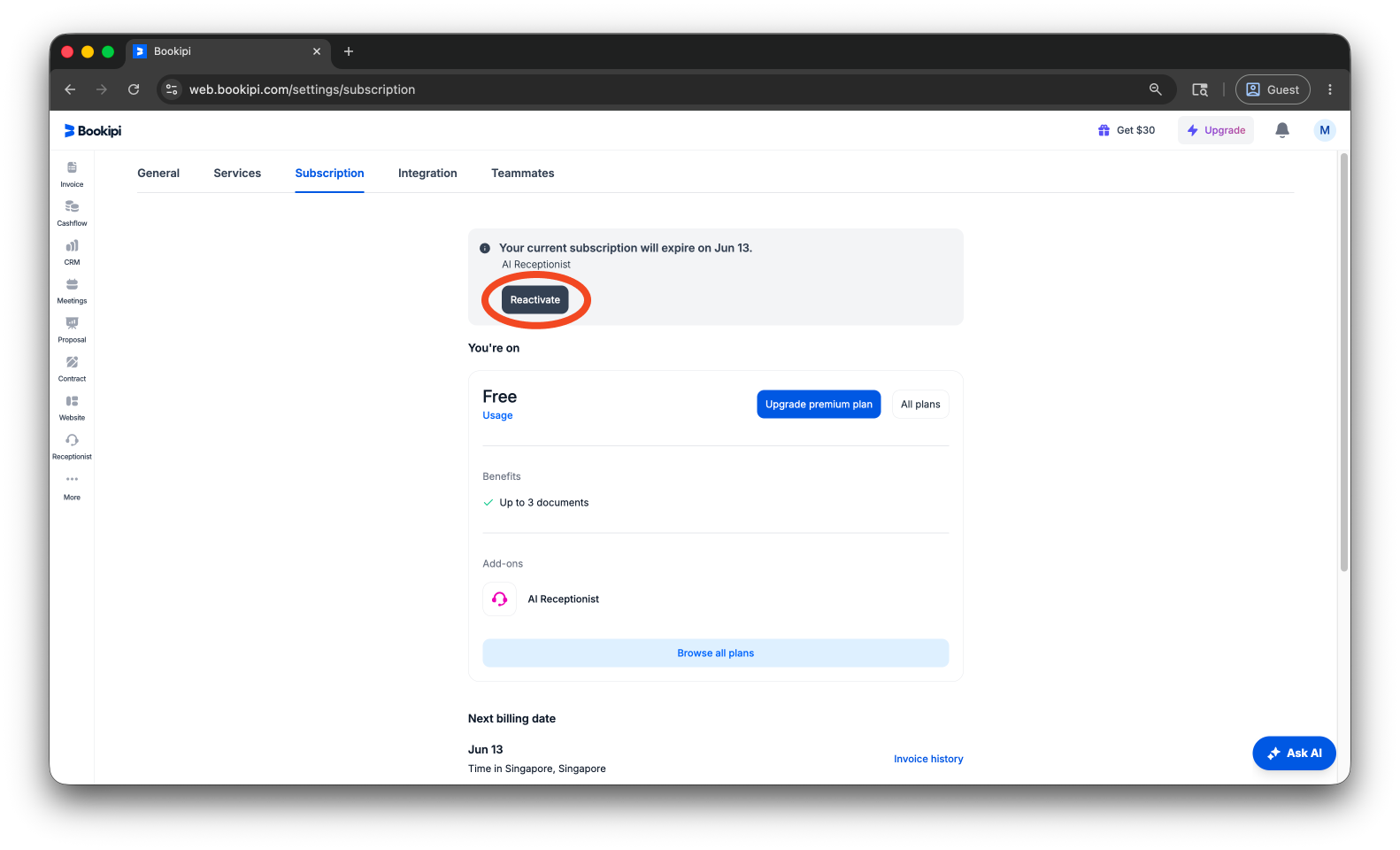The height and width of the screenshot is (850, 1400).
Task: Switch to the Services tab
Action: [x=237, y=174]
